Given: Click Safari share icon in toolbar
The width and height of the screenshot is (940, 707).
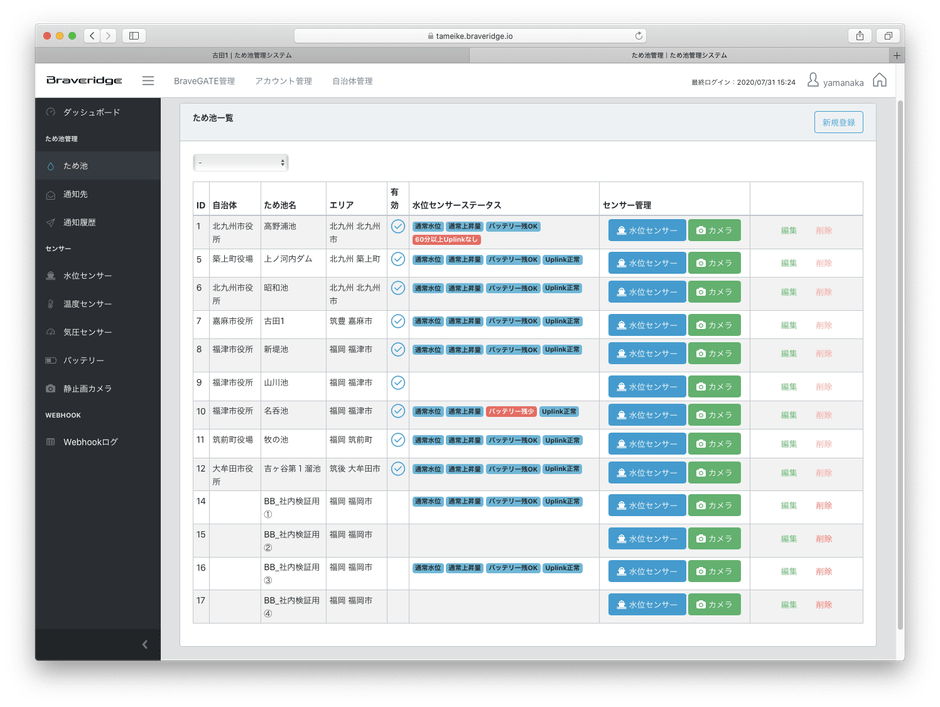Looking at the screenshot, I should [859, 35].
